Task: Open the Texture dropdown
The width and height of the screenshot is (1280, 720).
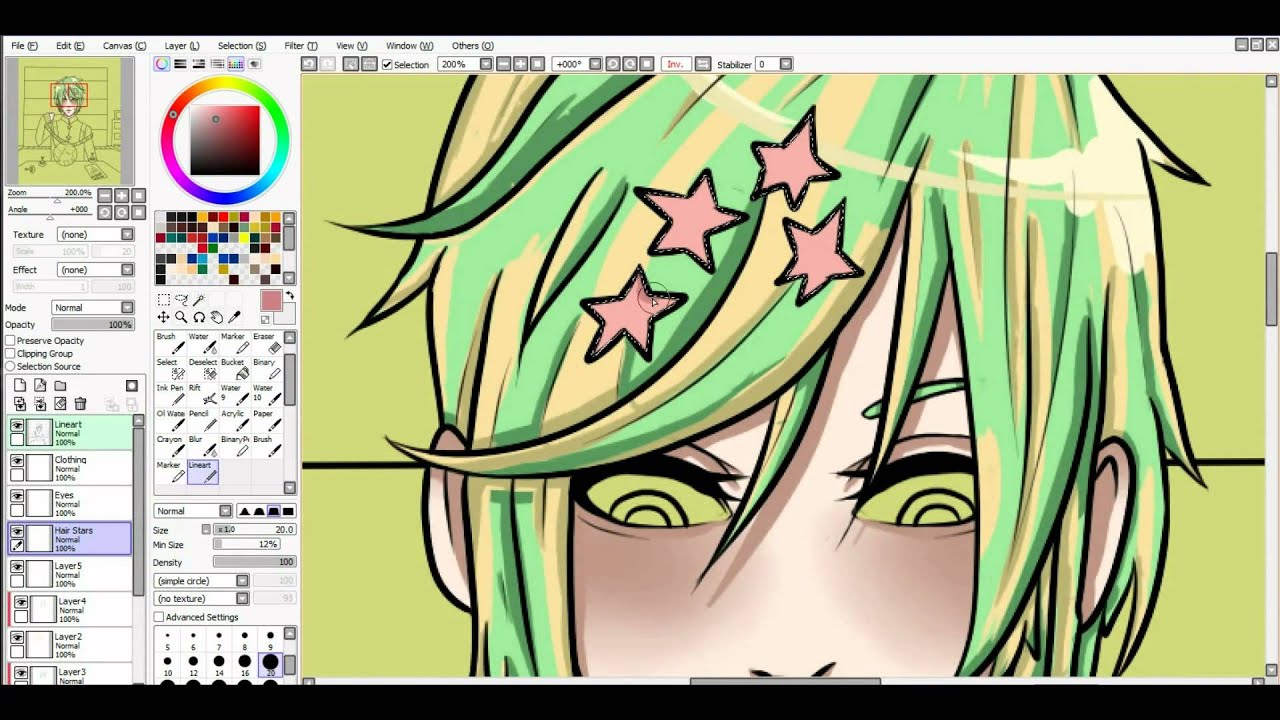Action: [95, 234]
